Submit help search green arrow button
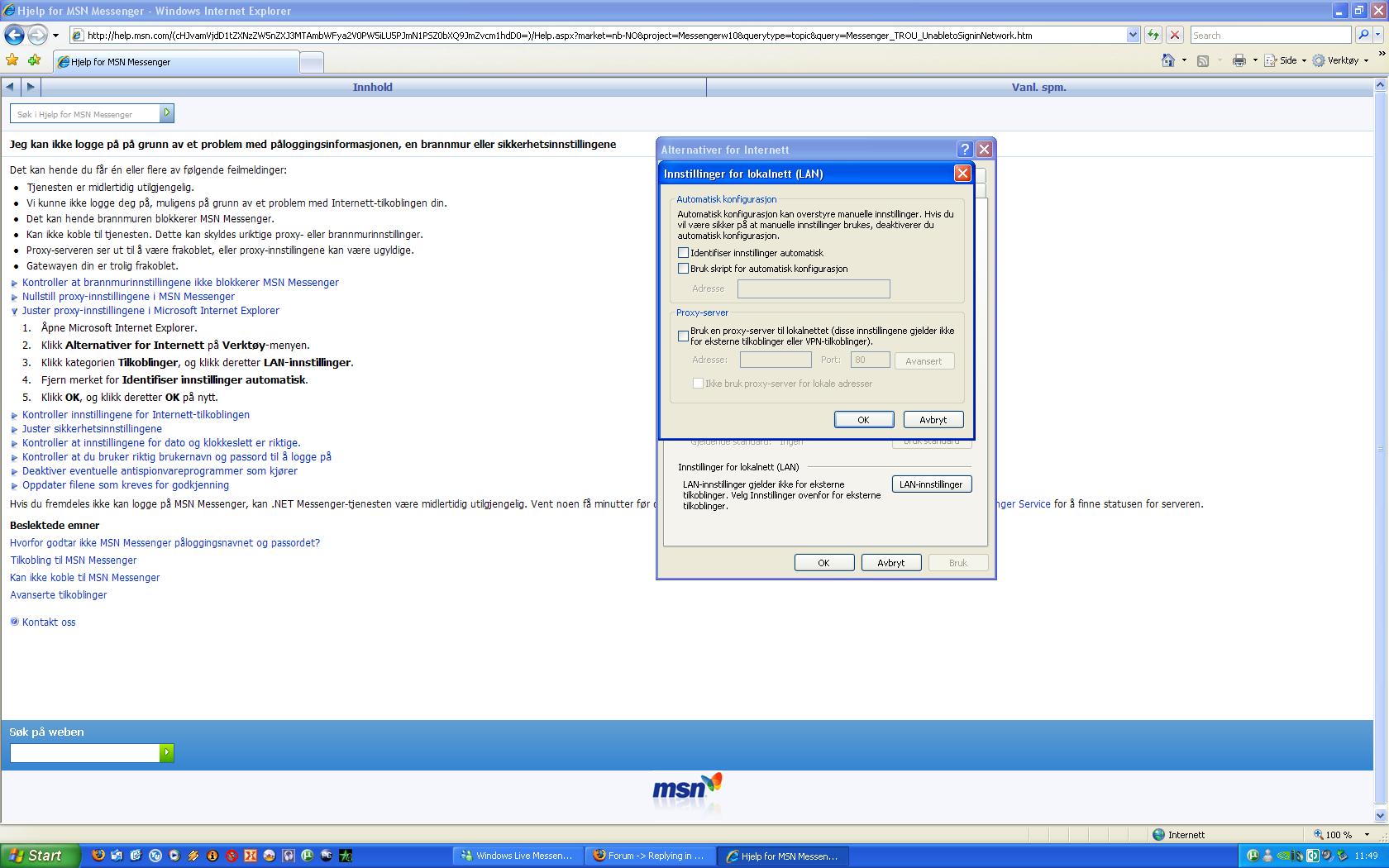The width and height of the screenshot is (1389, 868). [x=167, y=113]
